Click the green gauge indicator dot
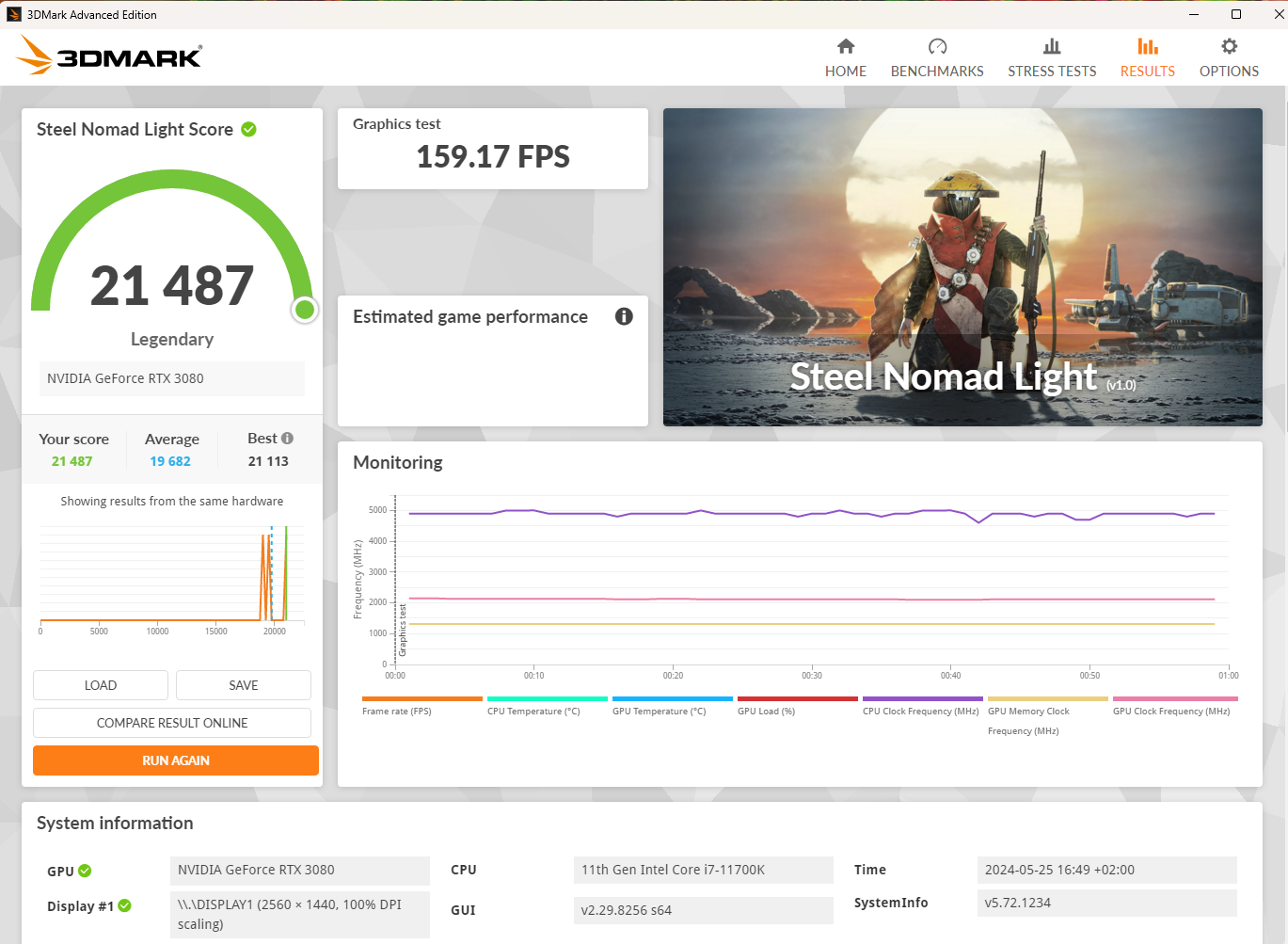Image resolution: width=1288 pixels, height=944 pixels. pos(305,309)
